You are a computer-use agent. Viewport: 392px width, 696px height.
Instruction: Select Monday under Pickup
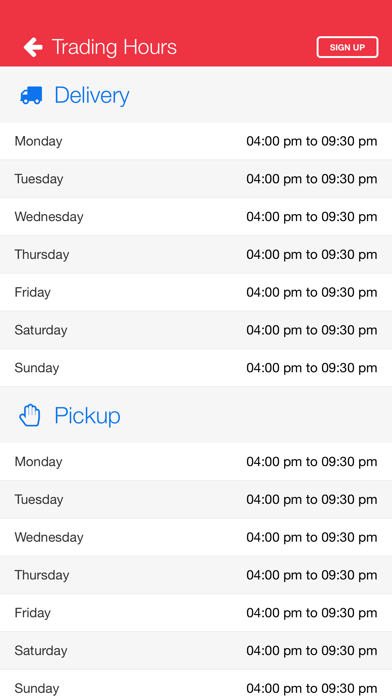pyautogui.click(x=38, y=462)
